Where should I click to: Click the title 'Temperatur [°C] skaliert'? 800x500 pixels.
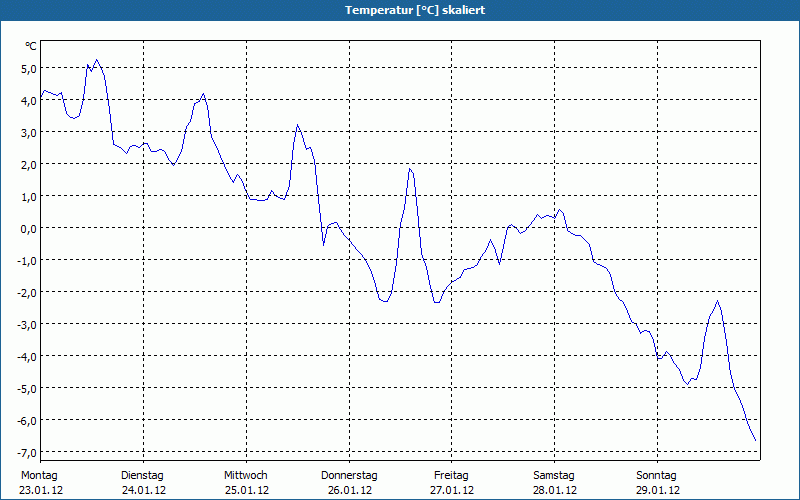pos(415,10)
